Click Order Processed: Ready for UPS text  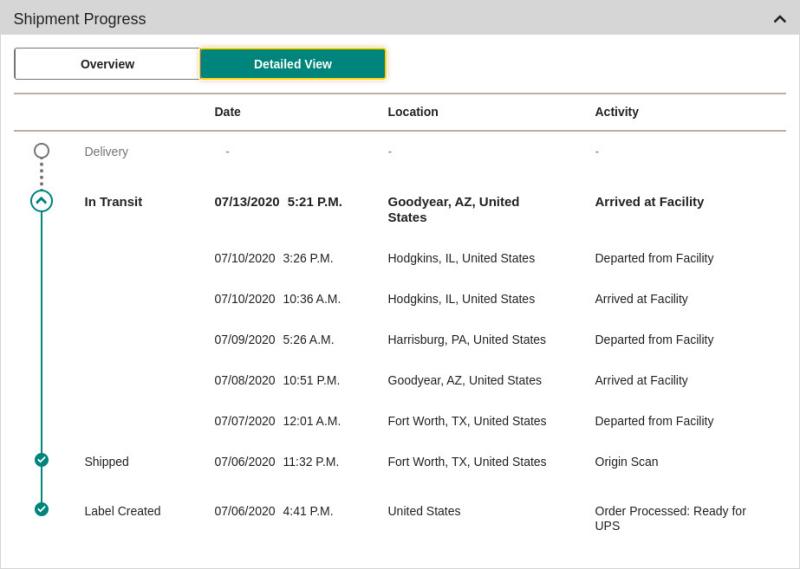[x=670, y=518]
